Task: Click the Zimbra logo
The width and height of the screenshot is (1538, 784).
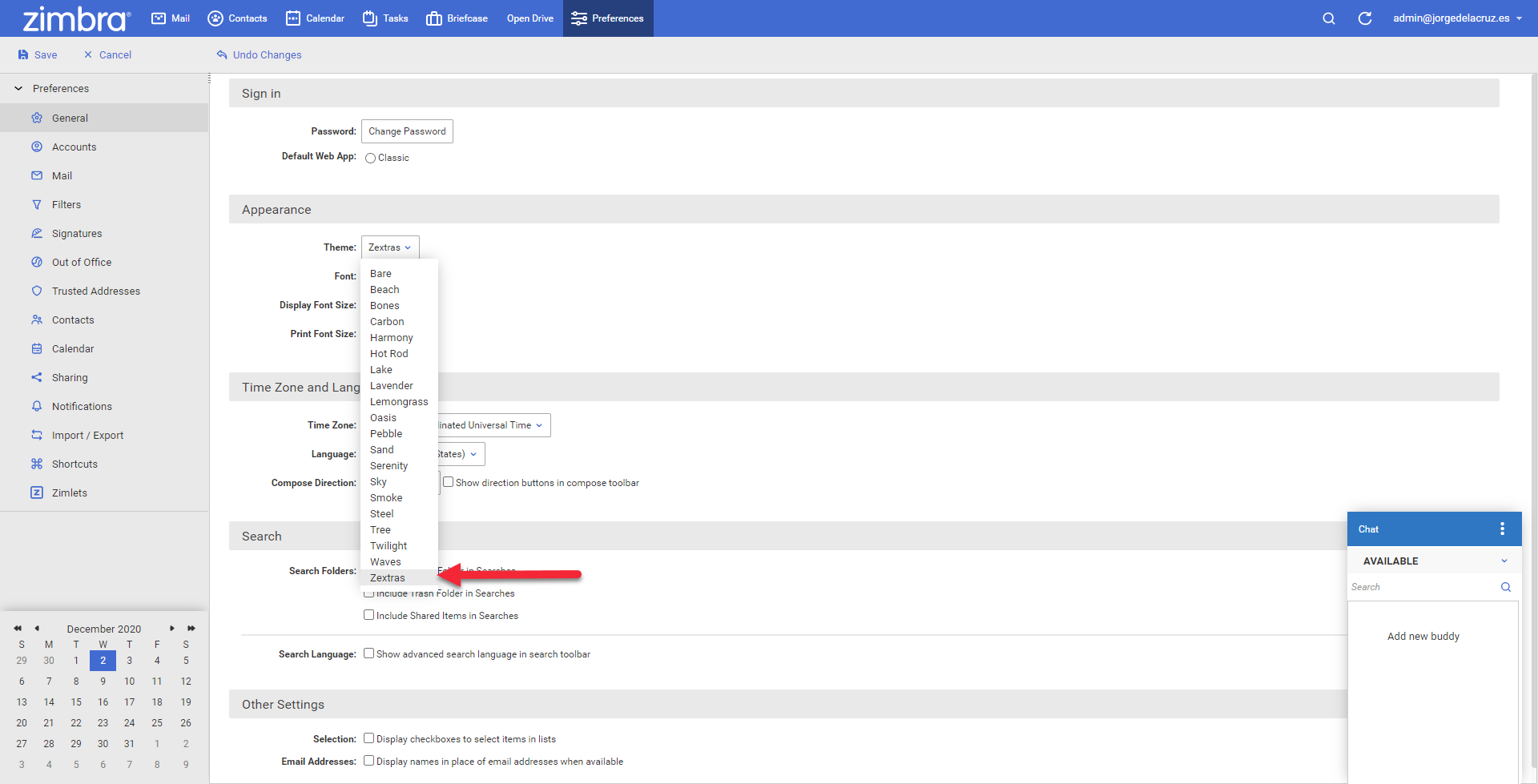Action: pos(76,18)
